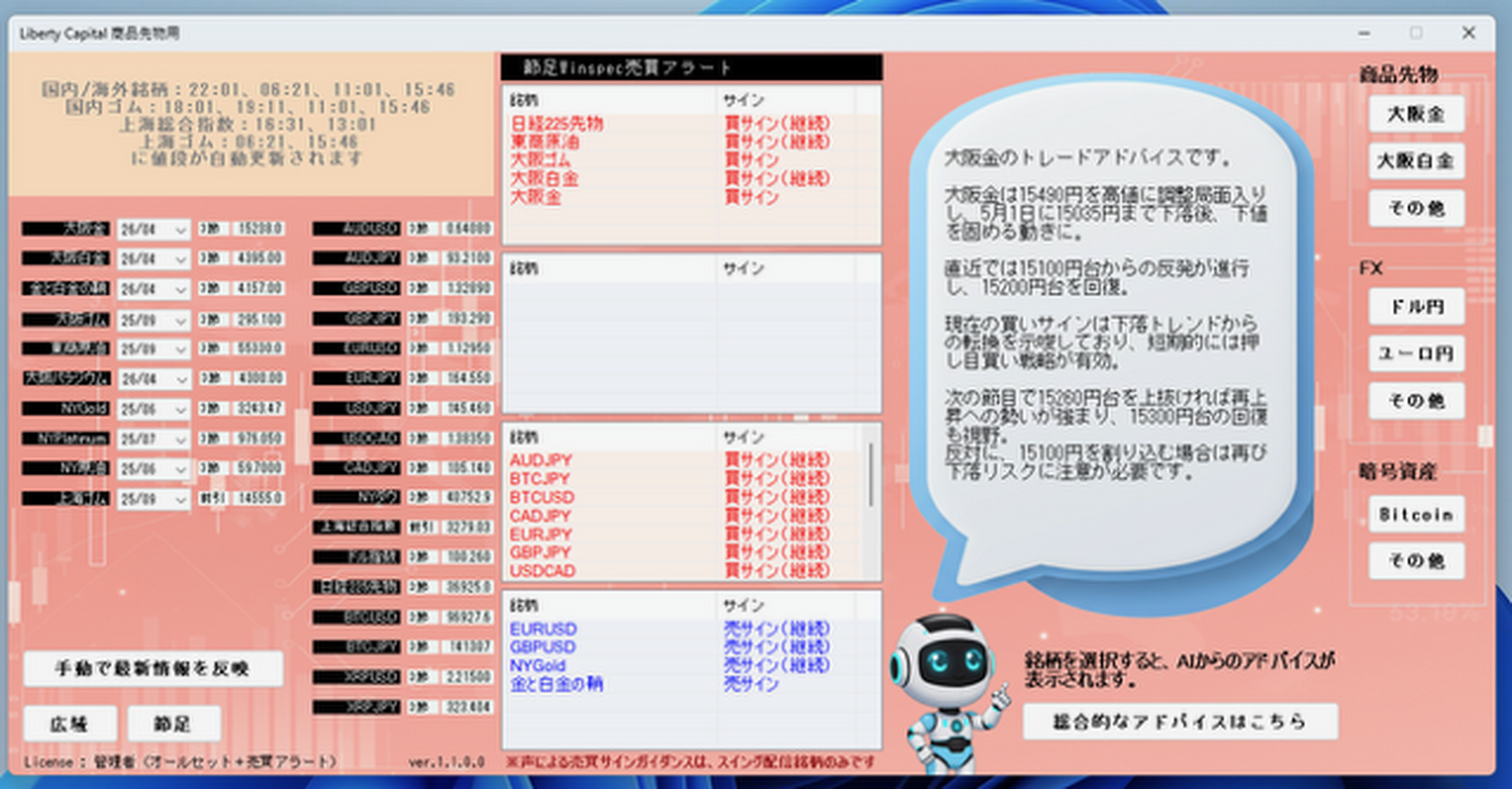Open the 大阪白金 contract month dropdown in price panel

tap(154, 260)
